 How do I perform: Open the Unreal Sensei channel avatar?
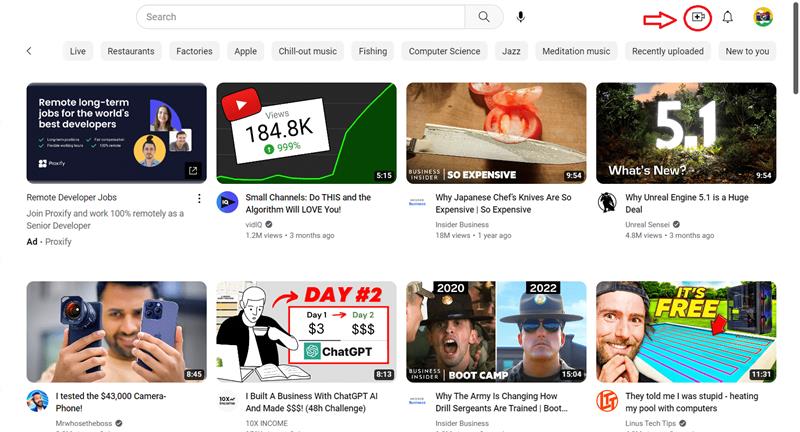pos(607,201)
